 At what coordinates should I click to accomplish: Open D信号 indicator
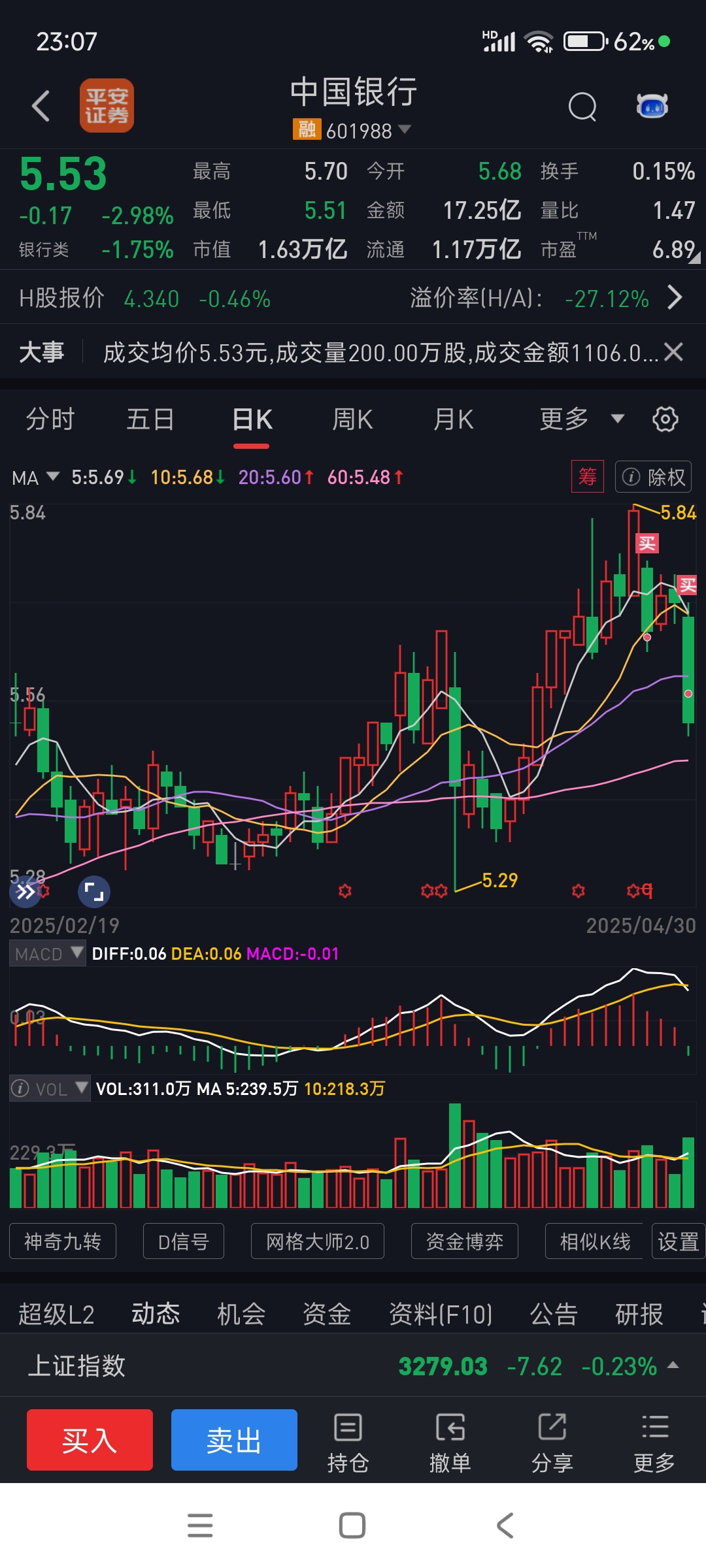[184, 1241]
